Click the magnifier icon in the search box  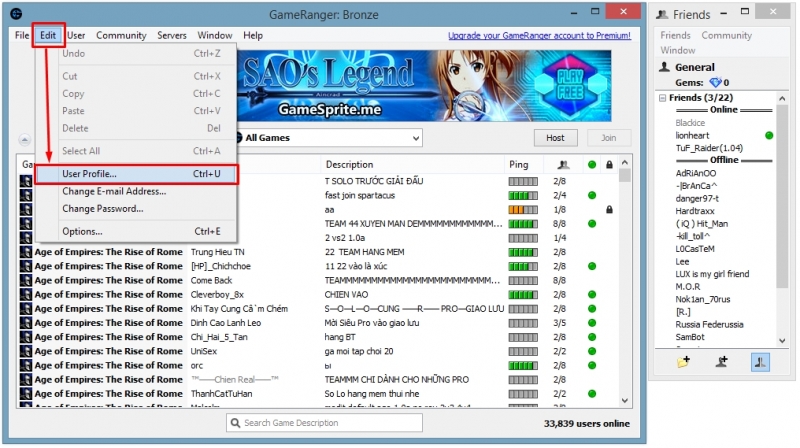tap(235, 422)
